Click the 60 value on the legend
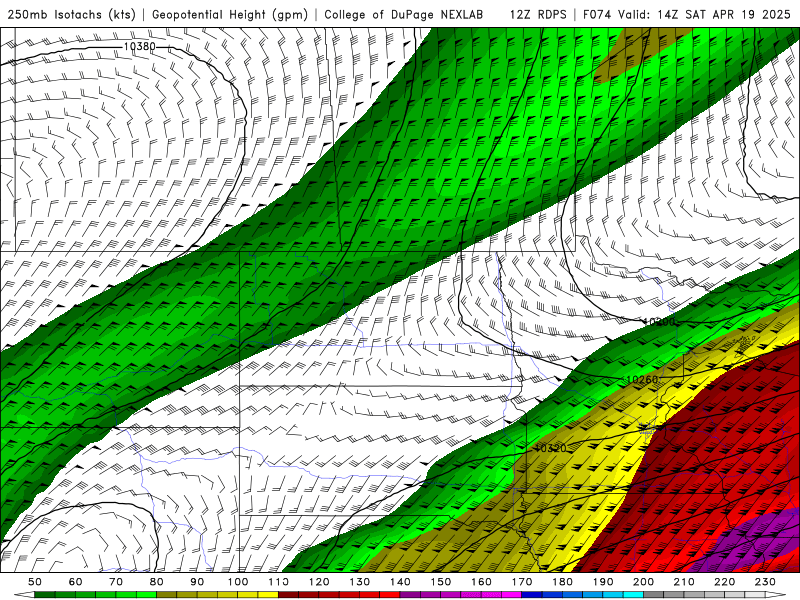The width and height of the screenshot is (800, 600). point(76,582)
